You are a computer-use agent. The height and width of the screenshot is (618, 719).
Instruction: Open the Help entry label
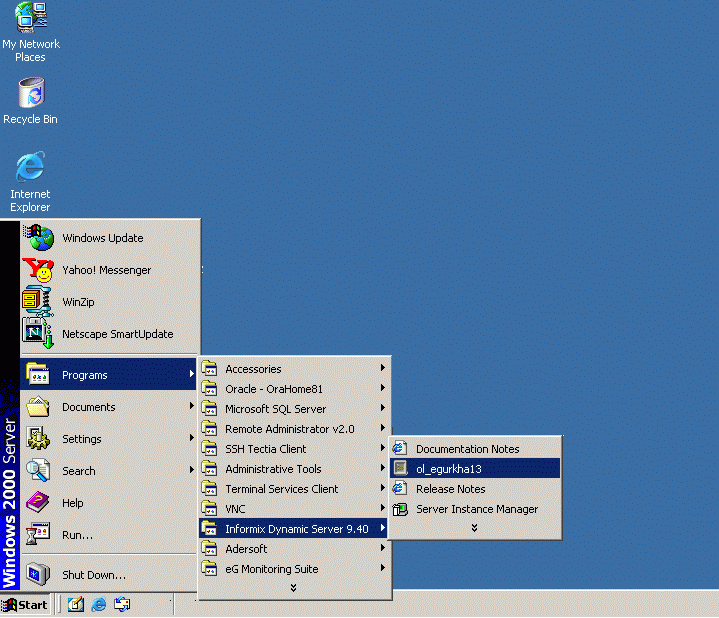pyautogui.click(x=73, y=503)
